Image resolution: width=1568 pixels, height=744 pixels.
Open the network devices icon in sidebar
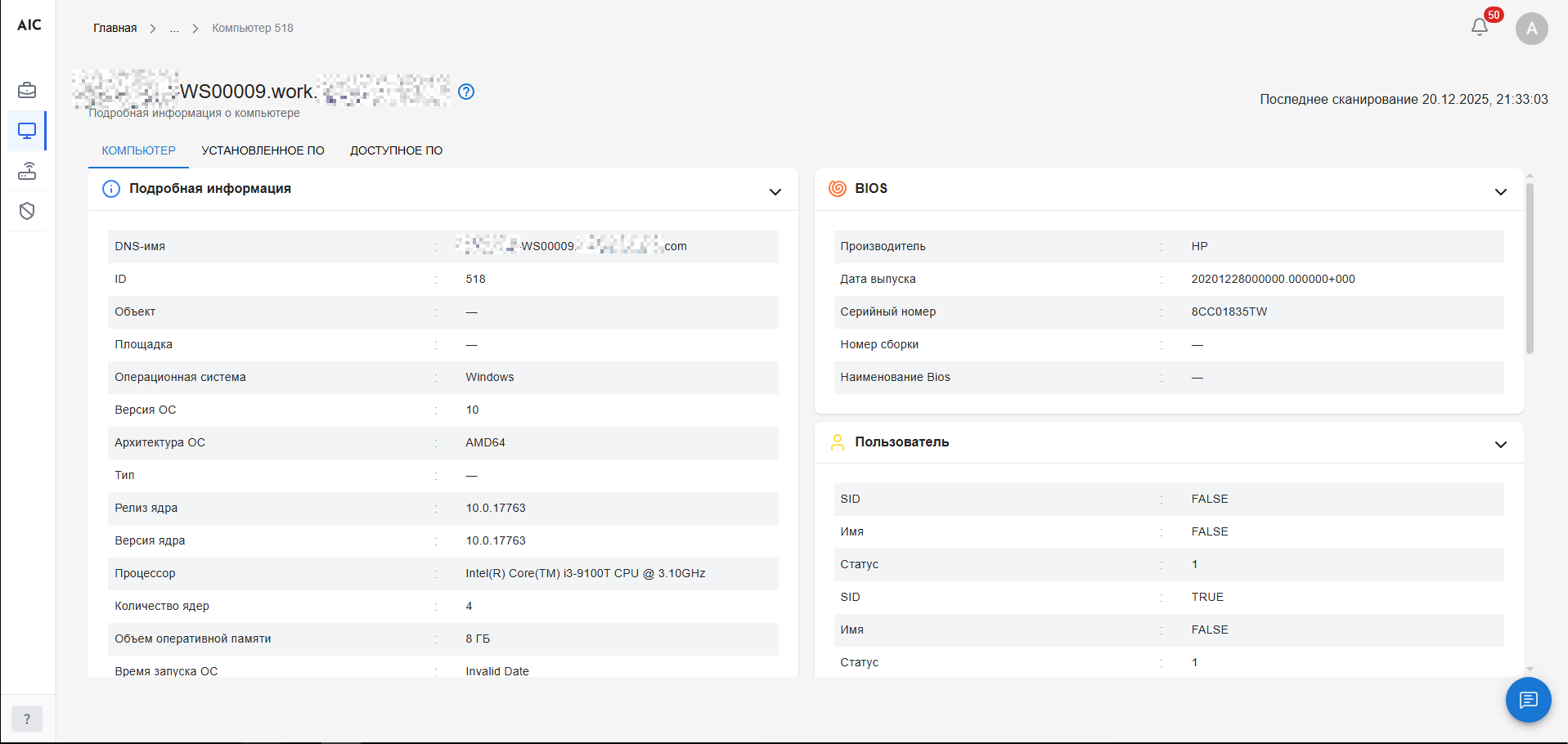(27, 171)
